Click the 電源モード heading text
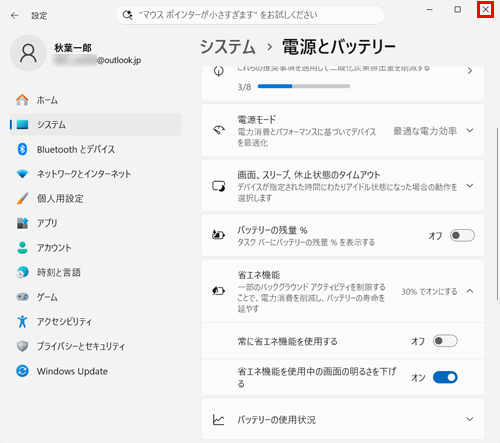The image size is (500, 443). 257,119
